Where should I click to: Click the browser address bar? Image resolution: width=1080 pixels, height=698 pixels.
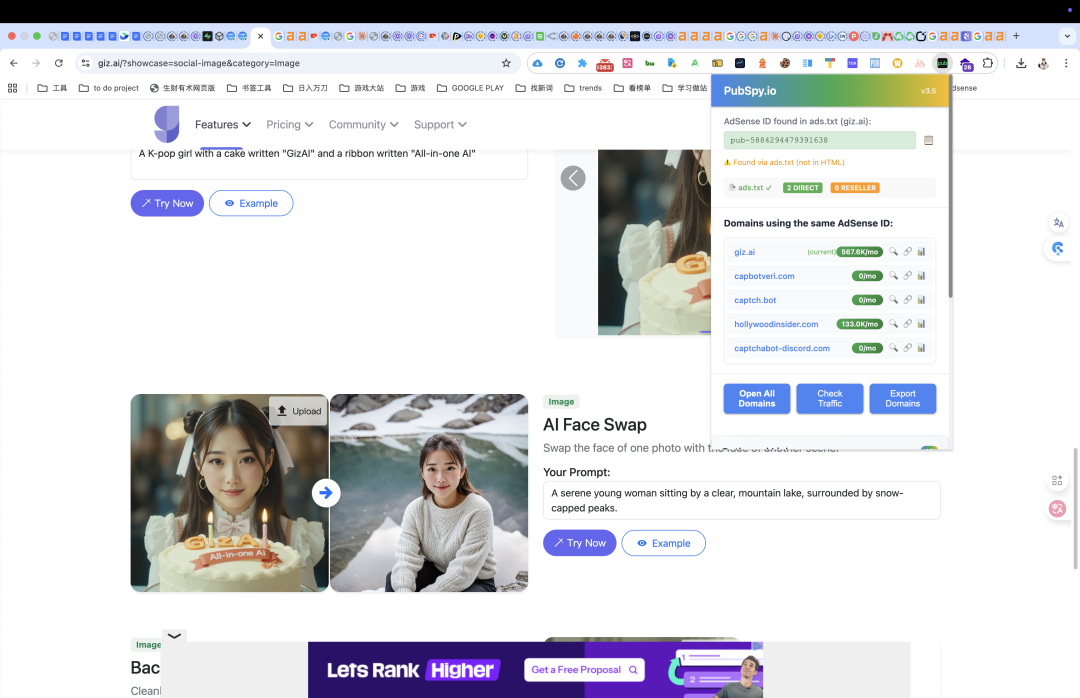(296, 63)
